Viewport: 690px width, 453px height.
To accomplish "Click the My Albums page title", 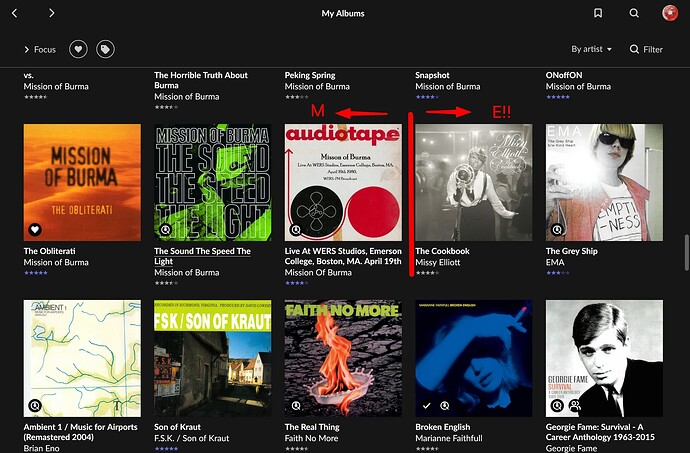I will 343,13.
